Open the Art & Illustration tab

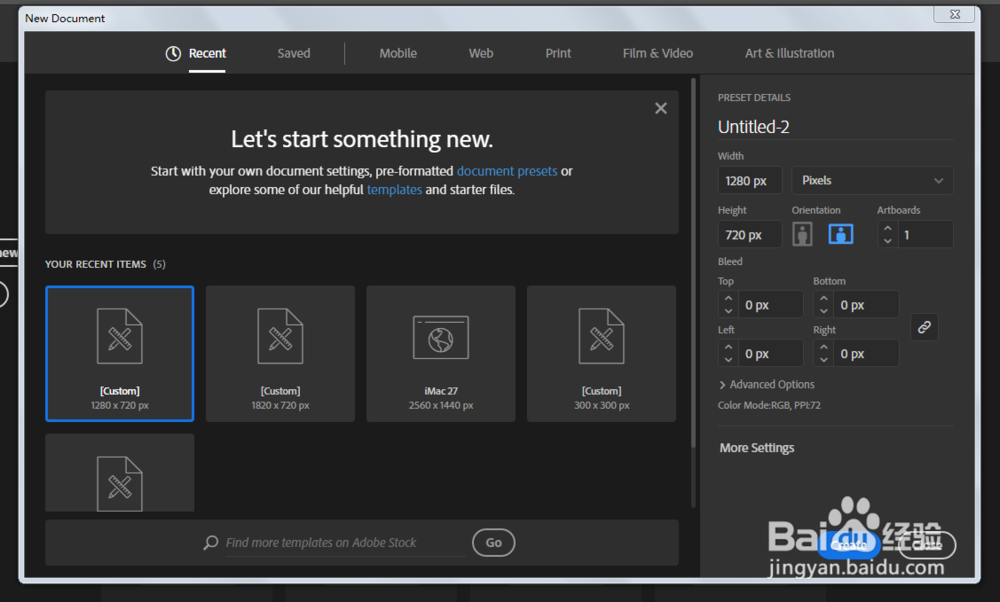[x=790, y=54]
